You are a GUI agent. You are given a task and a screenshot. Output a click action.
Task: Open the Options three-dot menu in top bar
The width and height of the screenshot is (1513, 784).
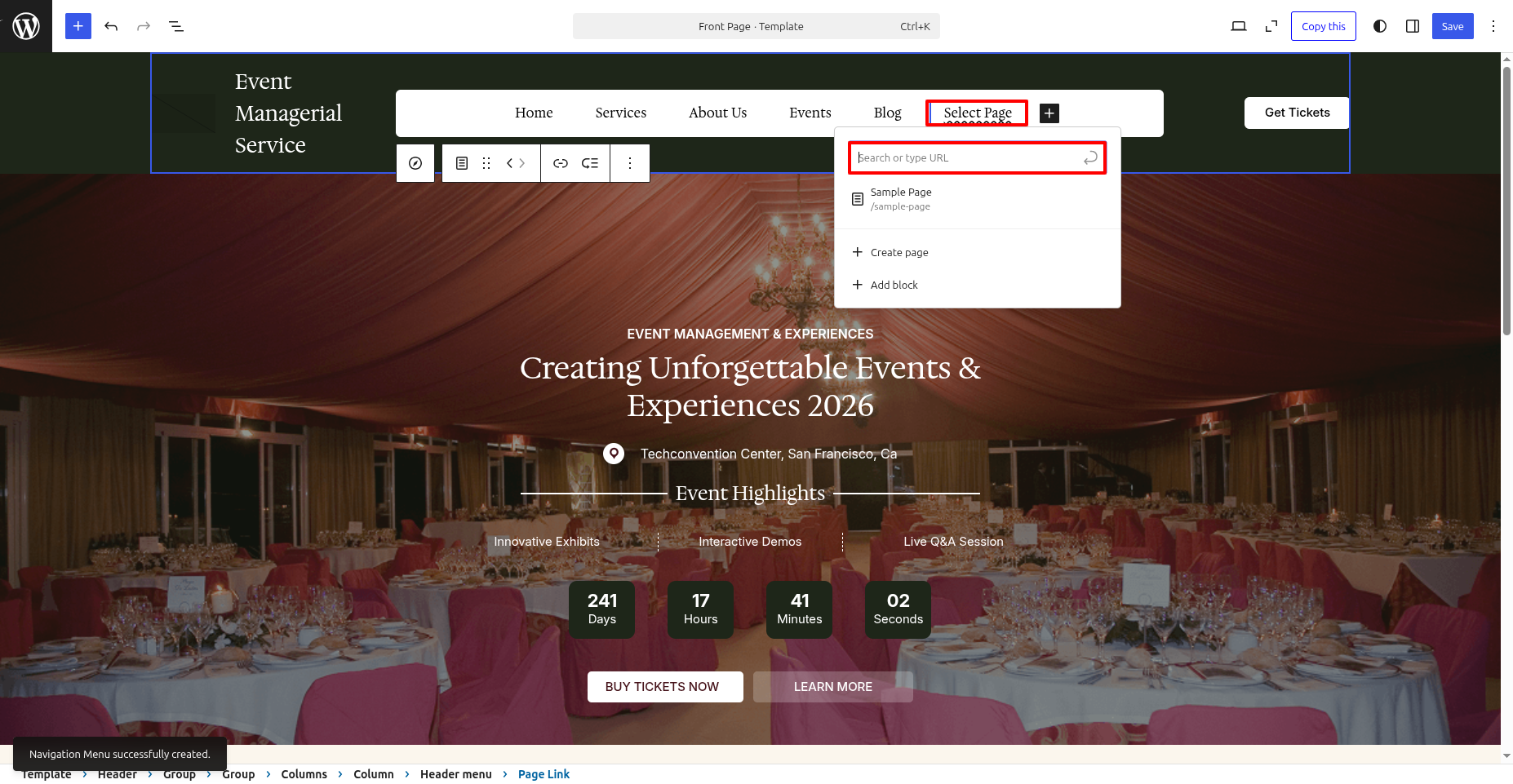tap(1493, 26)
